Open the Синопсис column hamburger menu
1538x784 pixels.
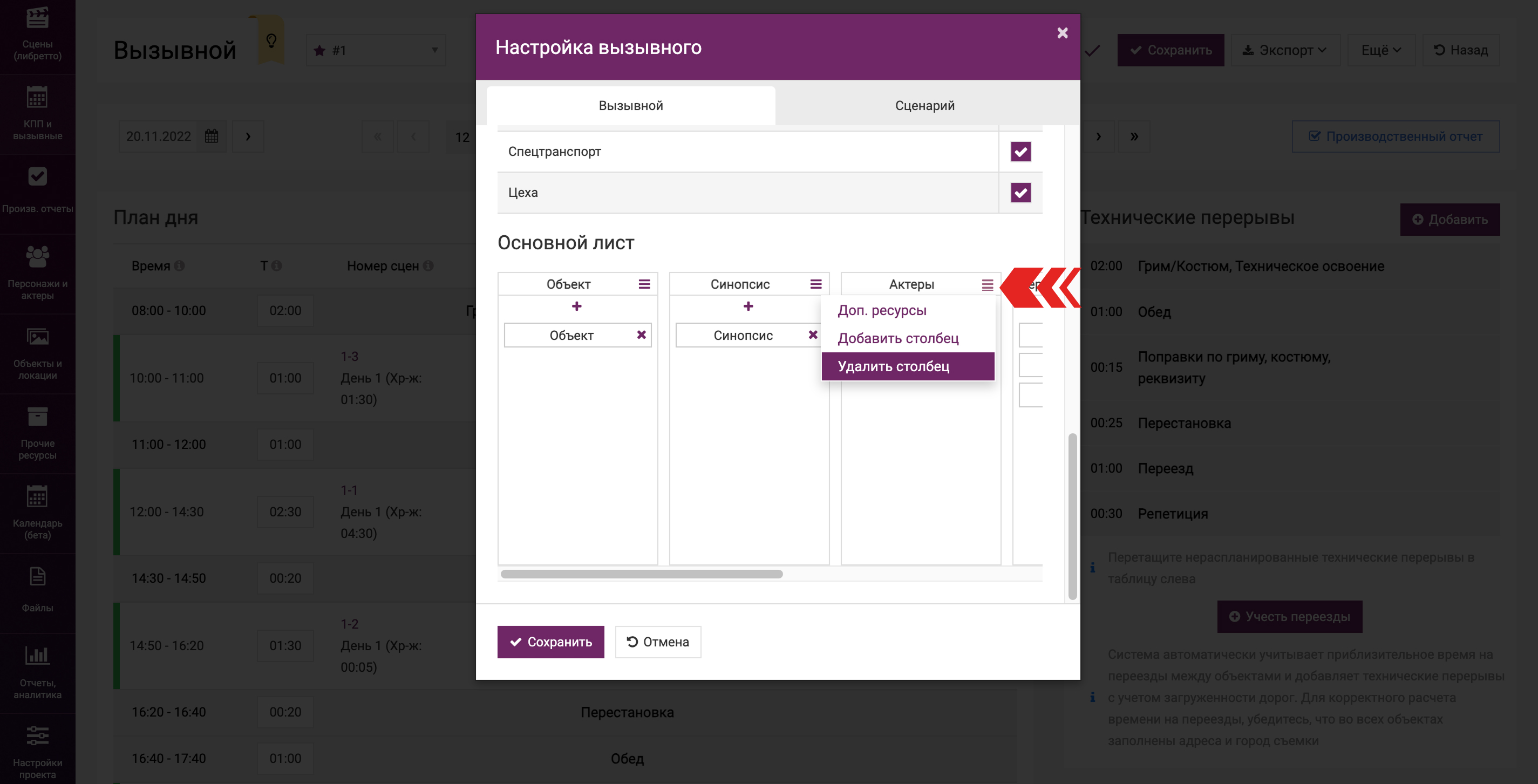point(815,284)
